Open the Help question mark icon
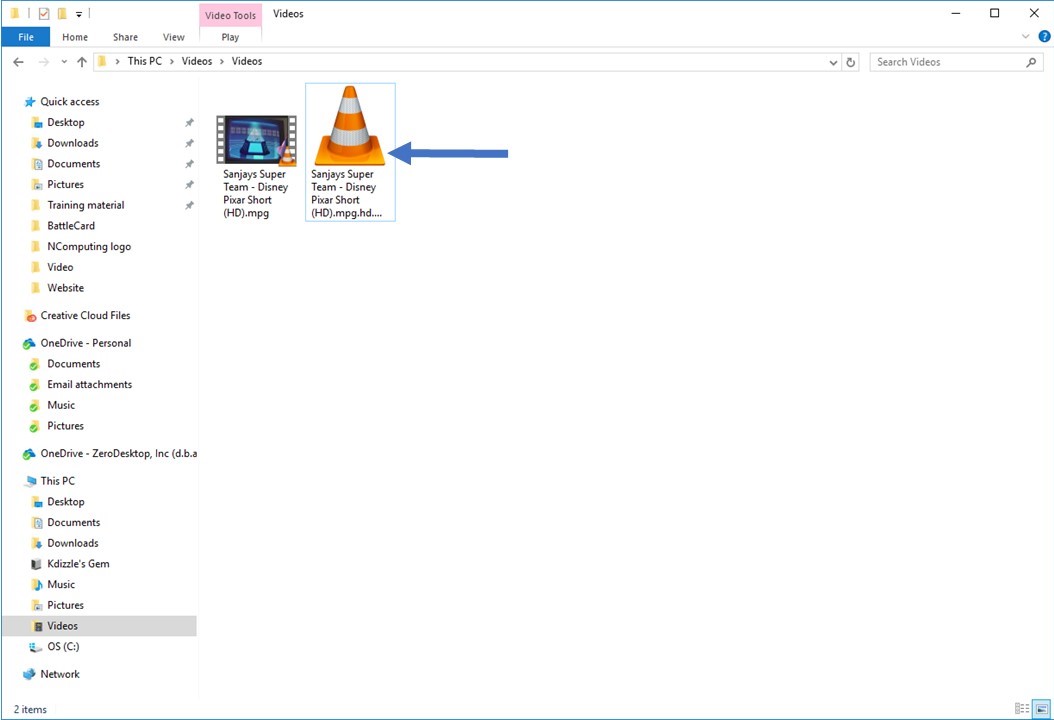1054x720 pixels. point(1044,36)
